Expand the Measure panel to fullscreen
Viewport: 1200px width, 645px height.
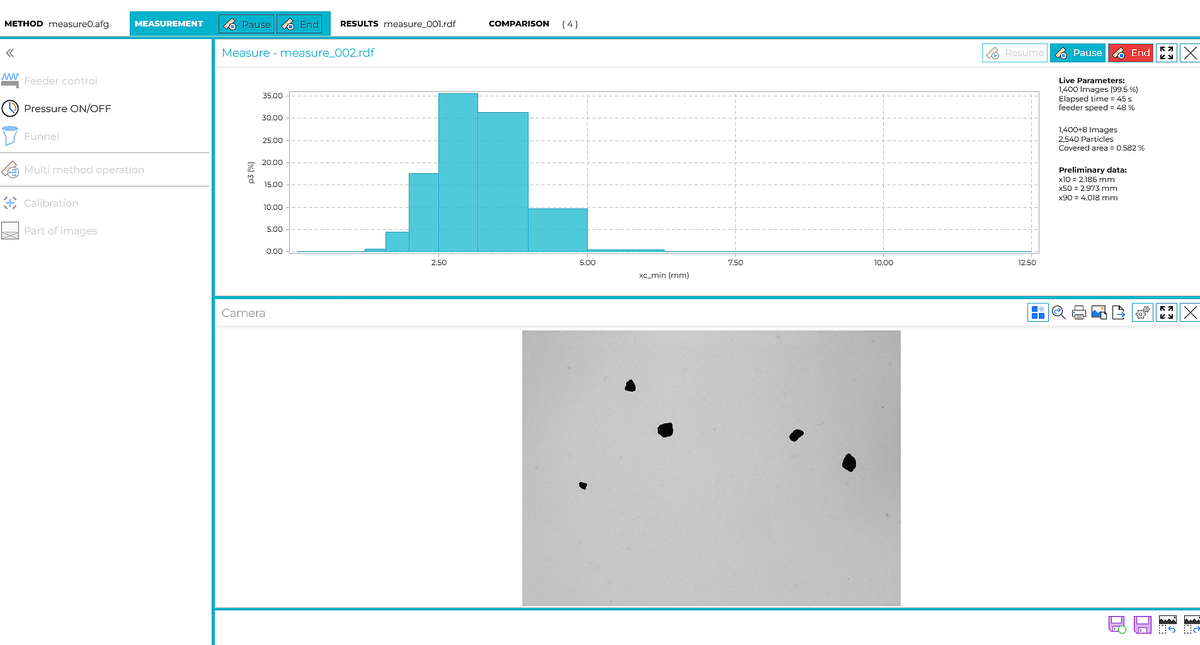click(x=1166, y=53)
